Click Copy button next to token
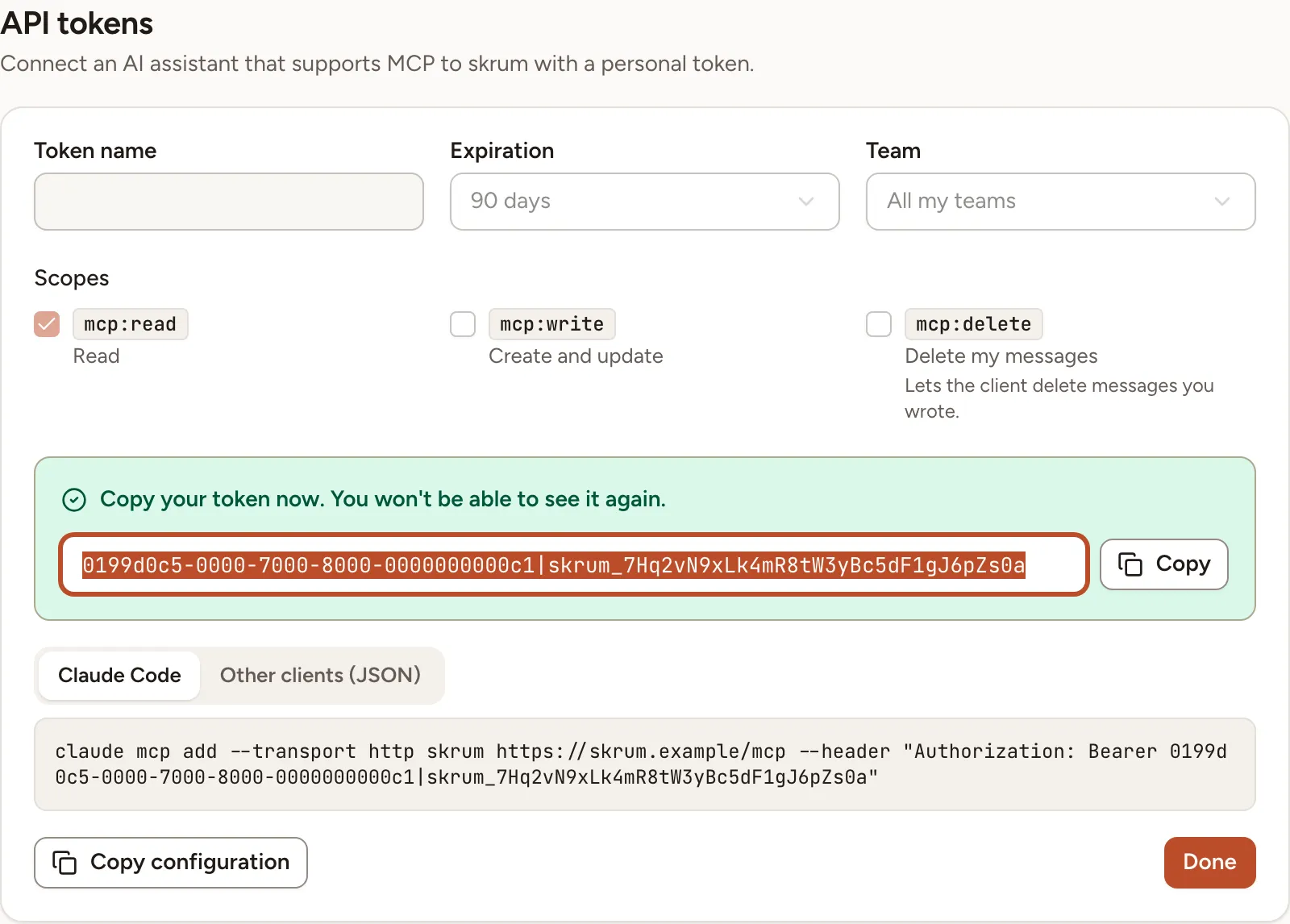This screenshot has height=924, width=1290. point(1164,564)
